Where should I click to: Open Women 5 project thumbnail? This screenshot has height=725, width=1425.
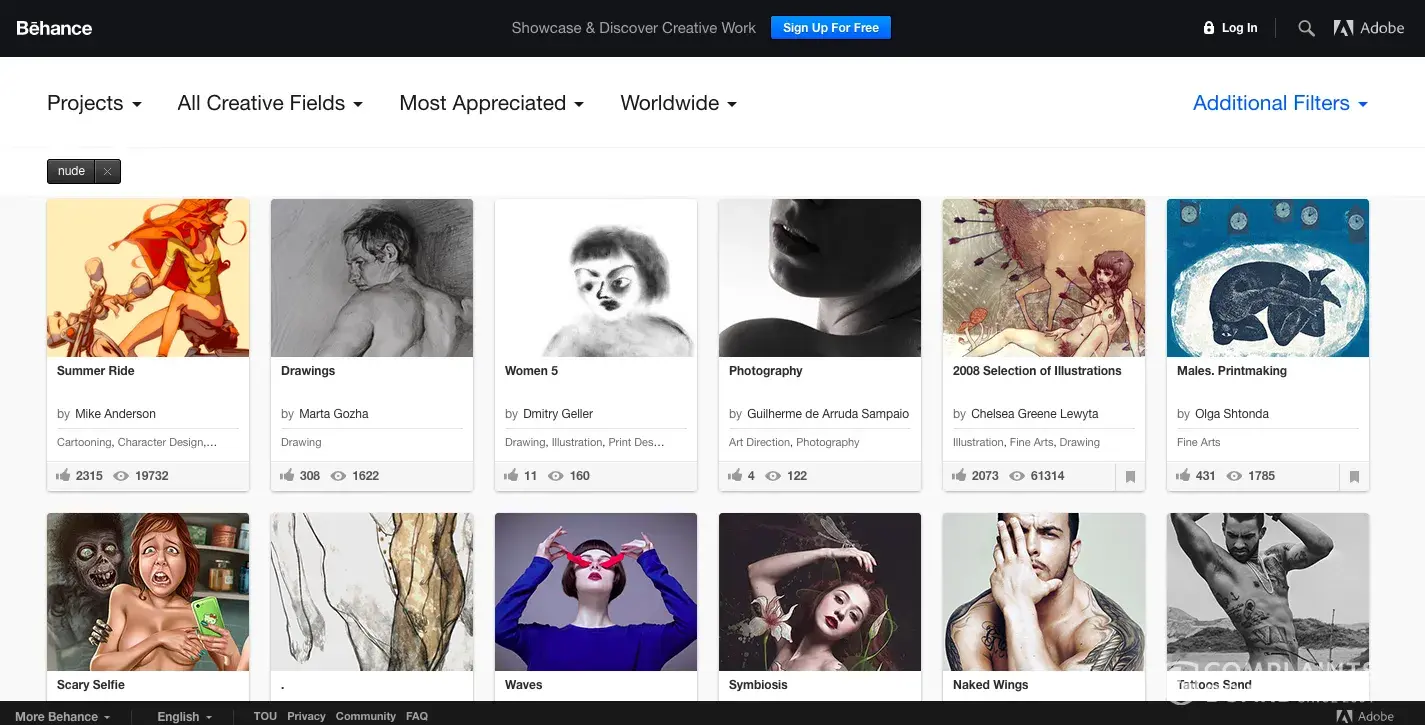596,278
